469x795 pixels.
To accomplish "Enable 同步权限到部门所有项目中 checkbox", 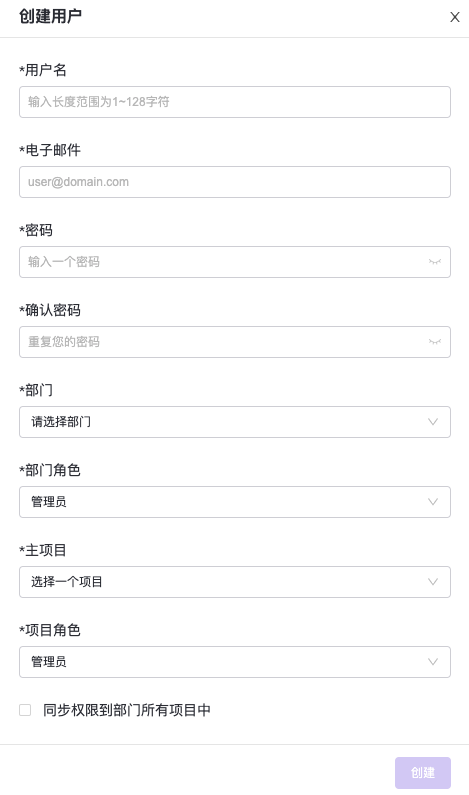I will coord(25,710).
